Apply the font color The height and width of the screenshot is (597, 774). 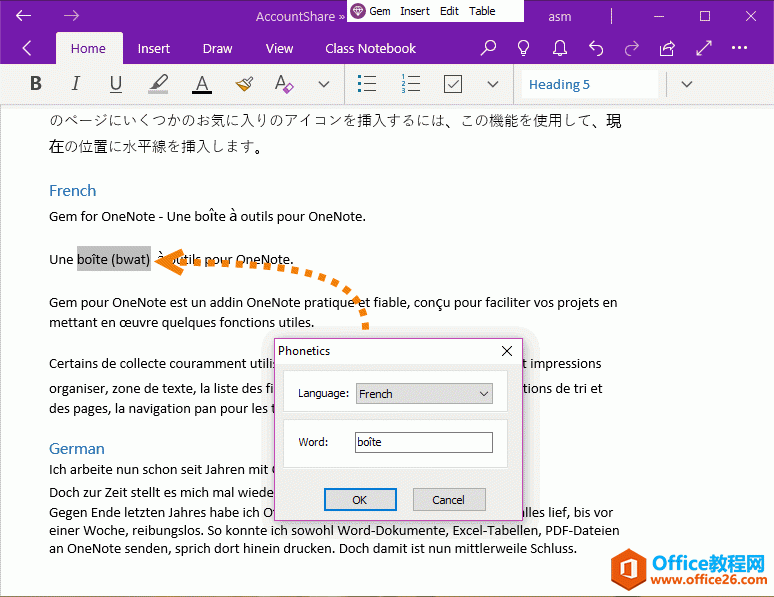(202, 84)
